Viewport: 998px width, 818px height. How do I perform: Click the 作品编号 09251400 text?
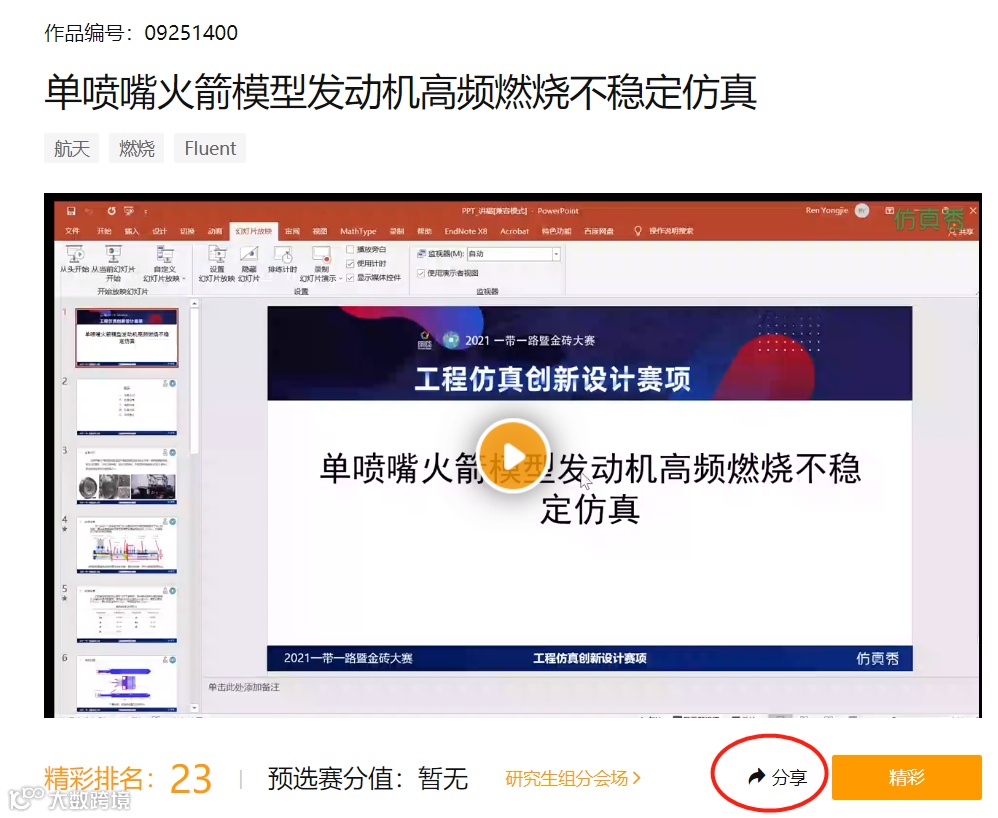click(x=141, y=32)
